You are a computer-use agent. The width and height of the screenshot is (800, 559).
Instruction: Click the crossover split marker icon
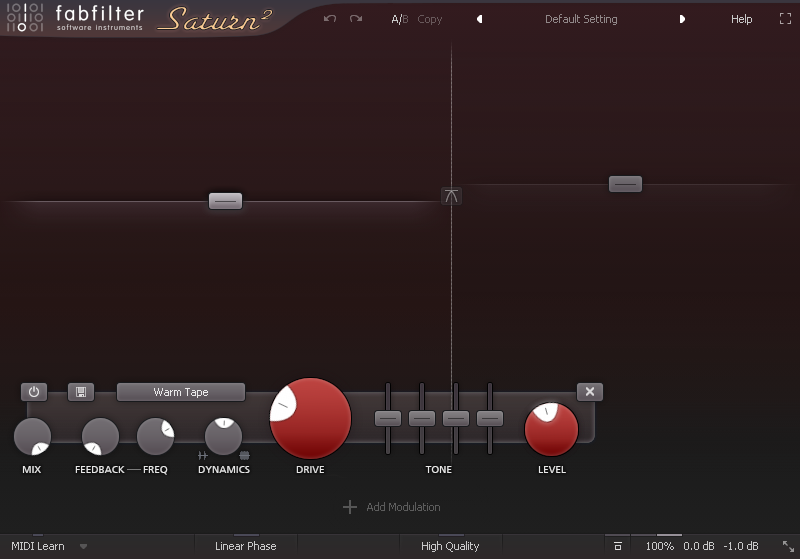pyautogui.click(x=452, y=196)
